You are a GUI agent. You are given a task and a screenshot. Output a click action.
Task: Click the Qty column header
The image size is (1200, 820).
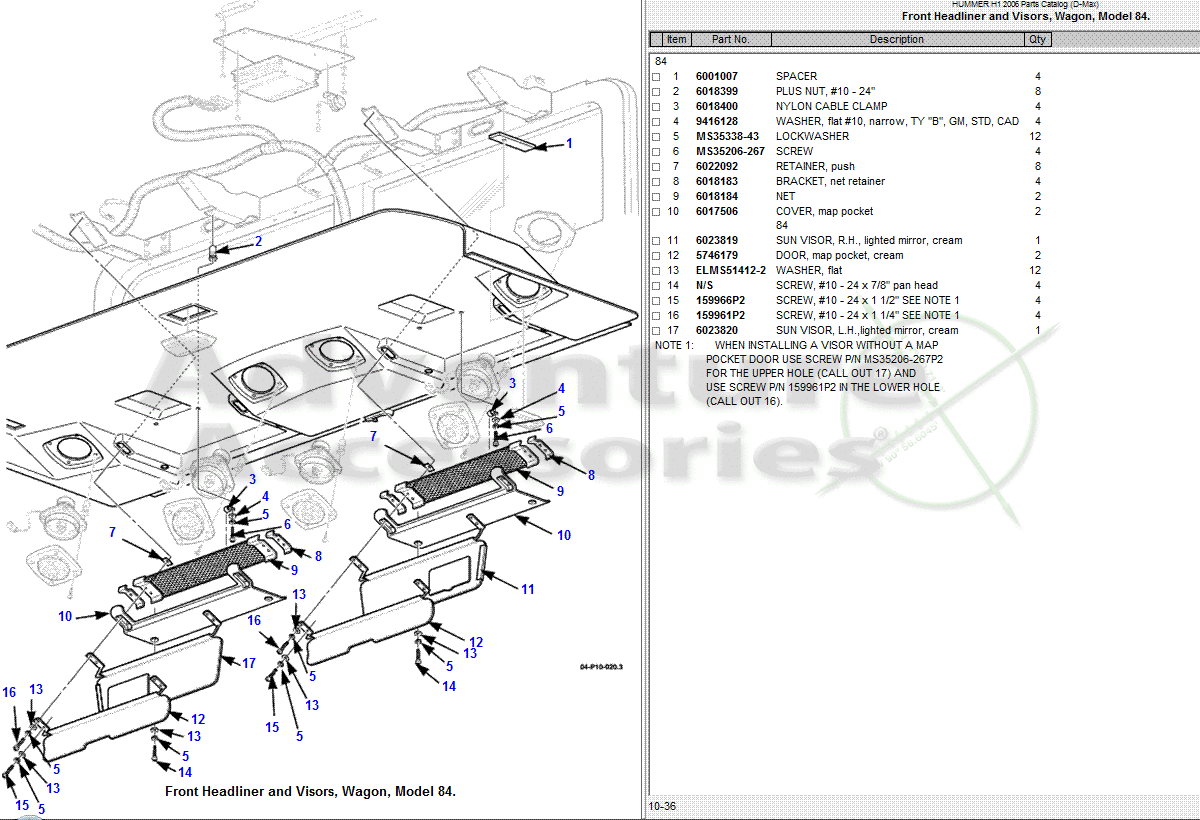click(x=1037, y=40)
